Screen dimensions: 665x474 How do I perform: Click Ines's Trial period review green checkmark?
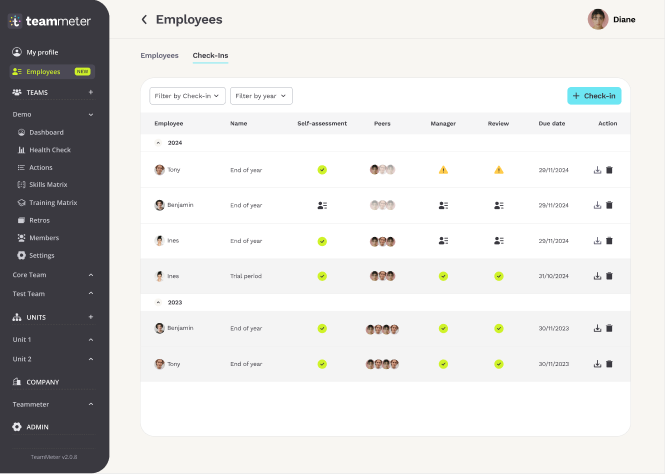498,276
